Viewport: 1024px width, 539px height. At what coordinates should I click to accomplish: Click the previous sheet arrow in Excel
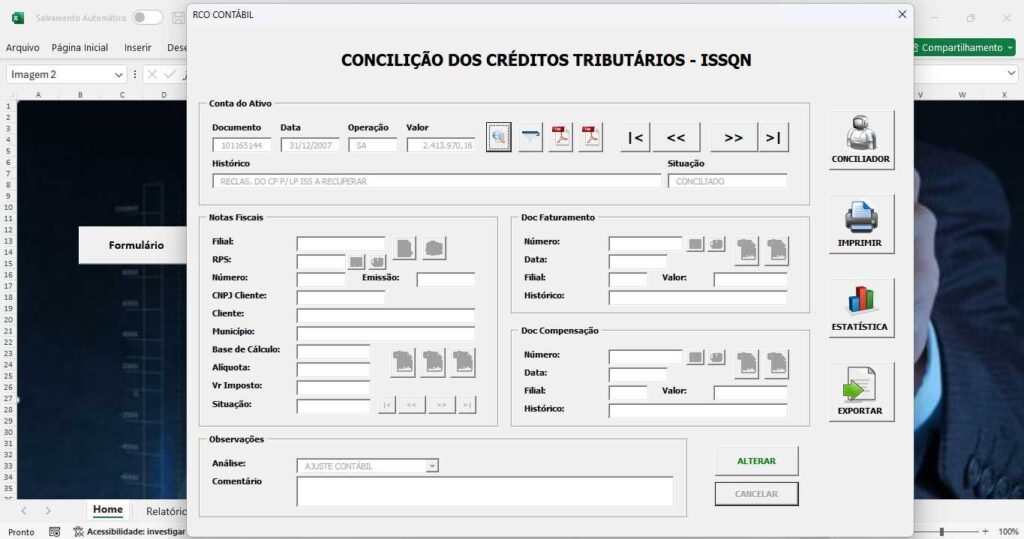point(24,511)
